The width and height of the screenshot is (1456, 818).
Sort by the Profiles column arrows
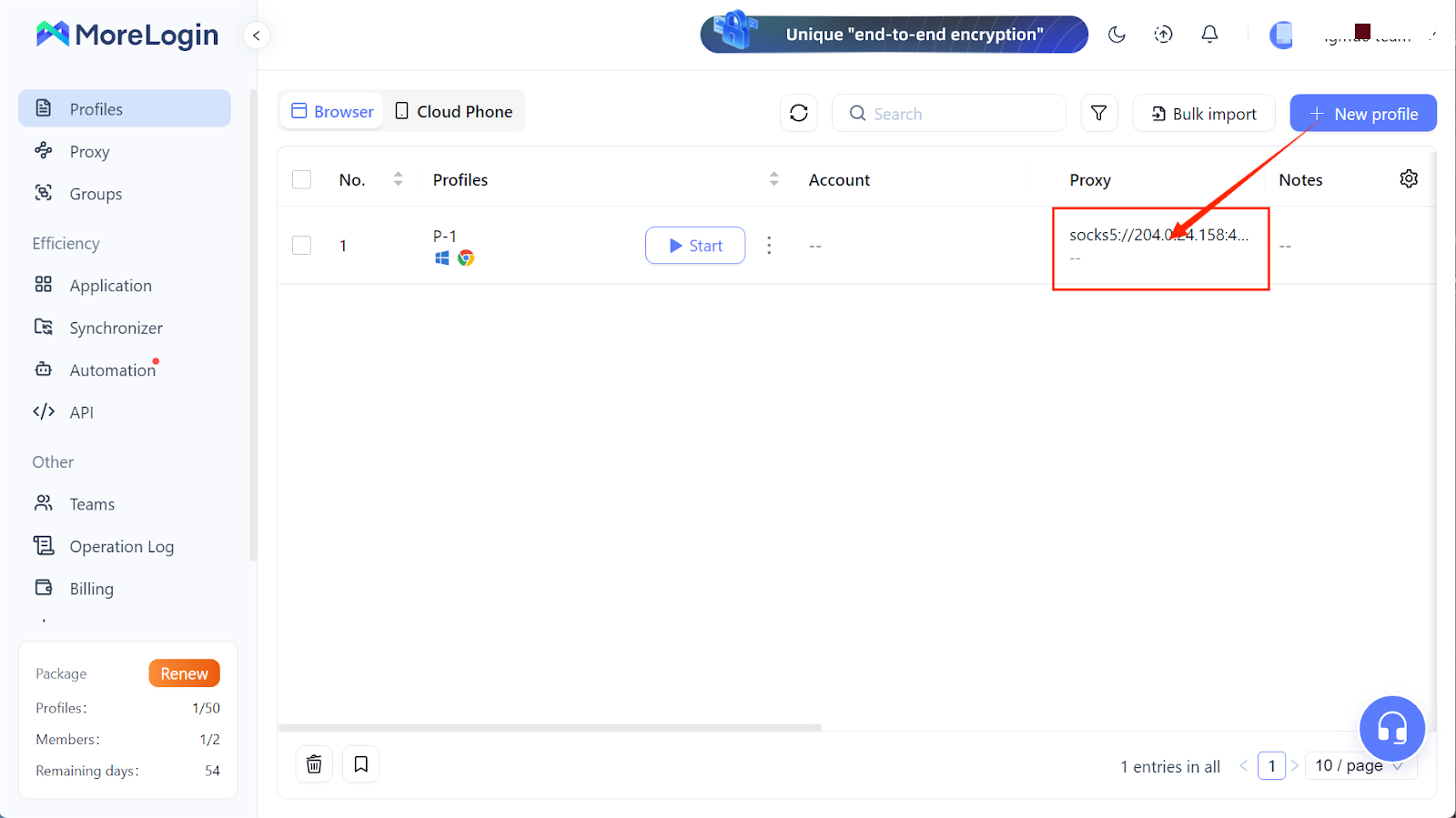click(773, 179)
